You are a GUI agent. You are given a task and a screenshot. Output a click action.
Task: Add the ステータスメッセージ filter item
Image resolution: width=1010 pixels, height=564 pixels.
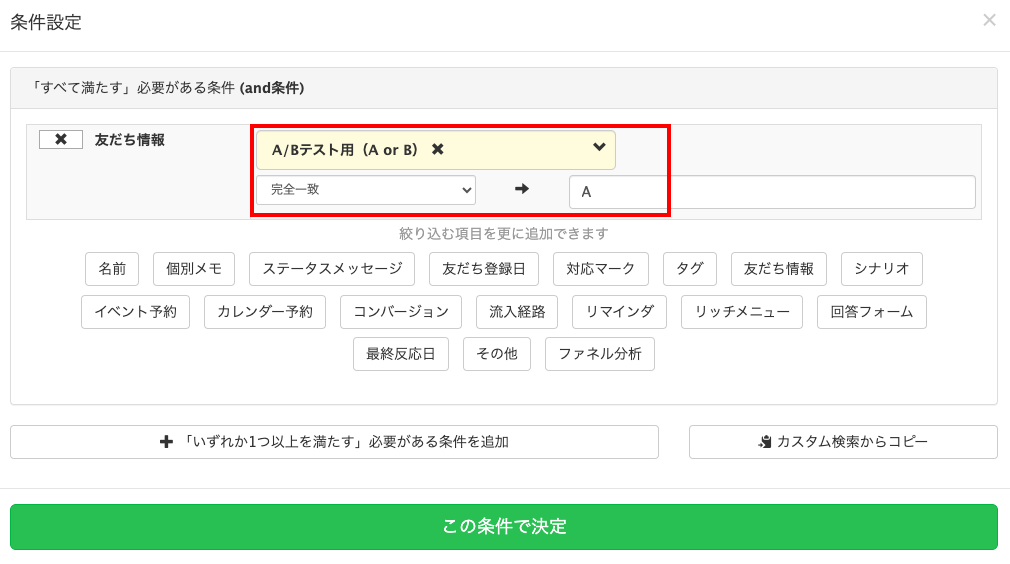(x=332, y=268)
